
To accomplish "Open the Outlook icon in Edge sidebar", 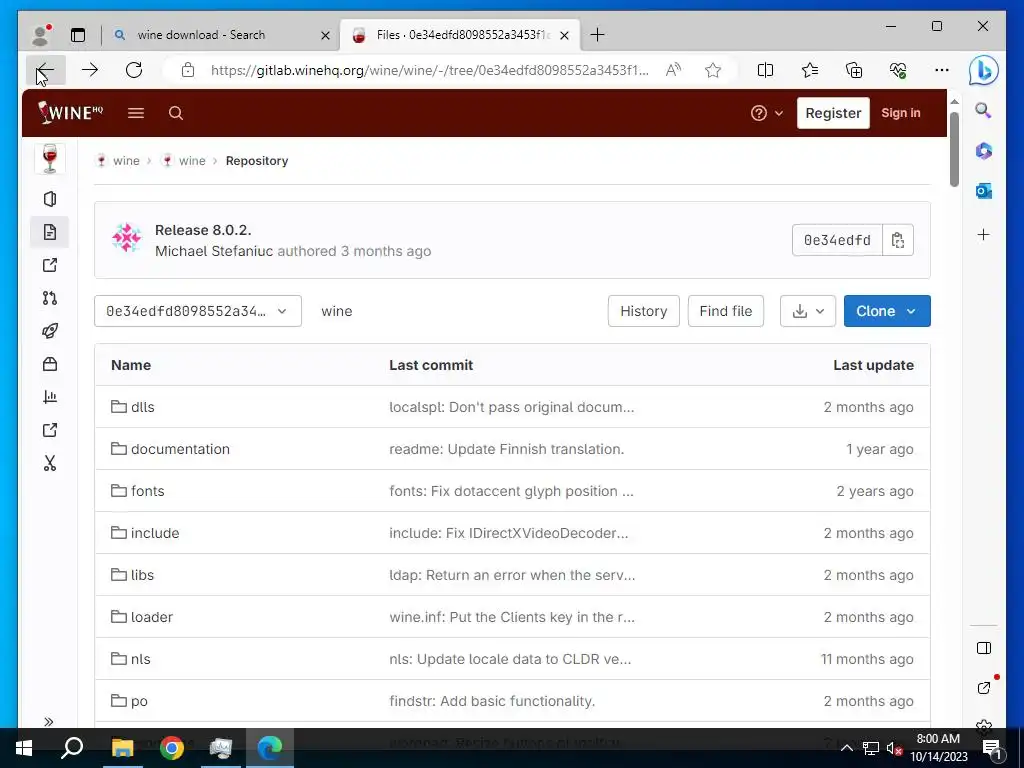I will [984, 191].
